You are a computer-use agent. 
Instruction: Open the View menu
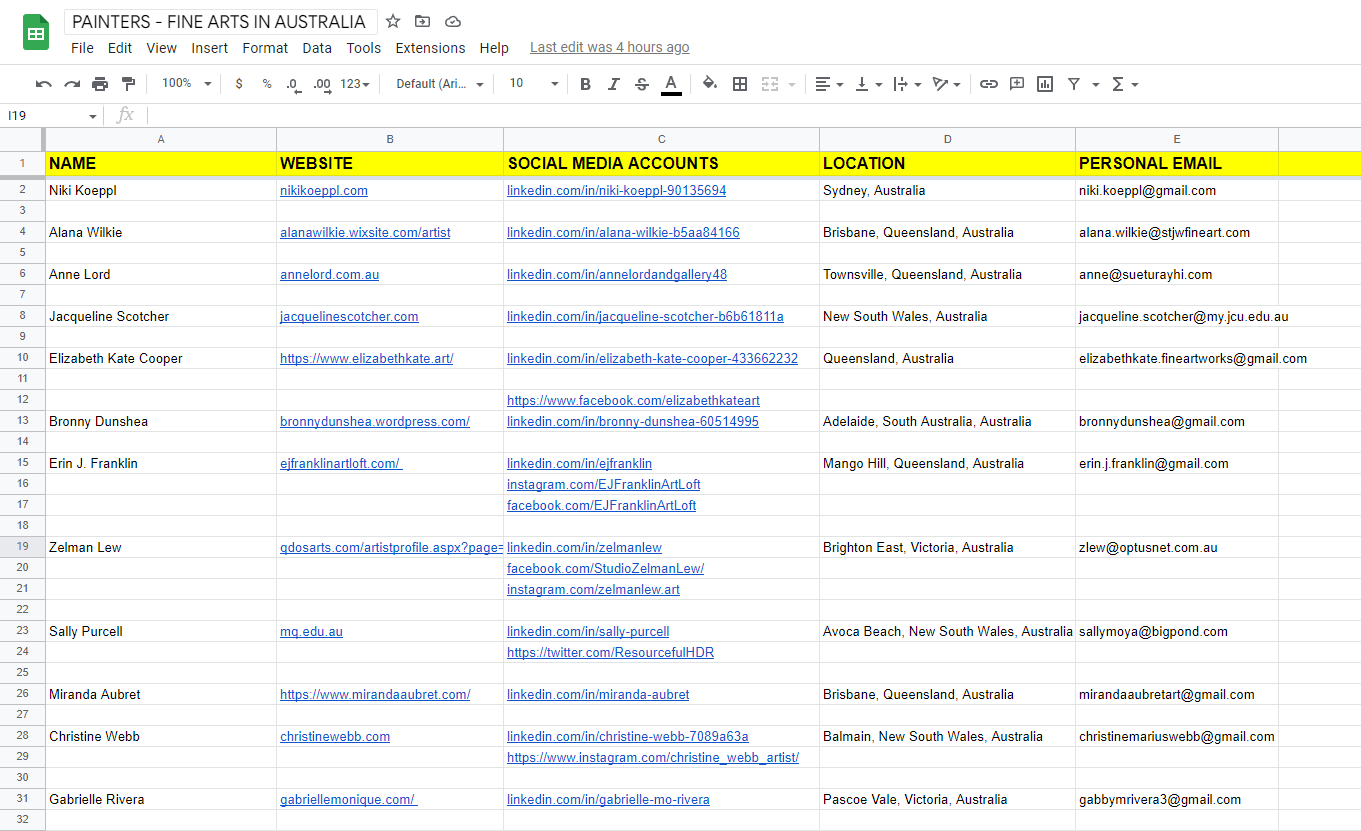161,48
